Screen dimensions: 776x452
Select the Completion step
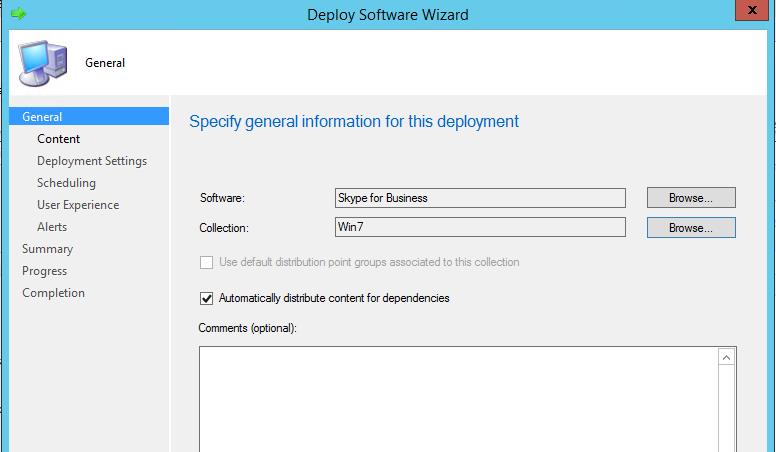coord(53,293)
